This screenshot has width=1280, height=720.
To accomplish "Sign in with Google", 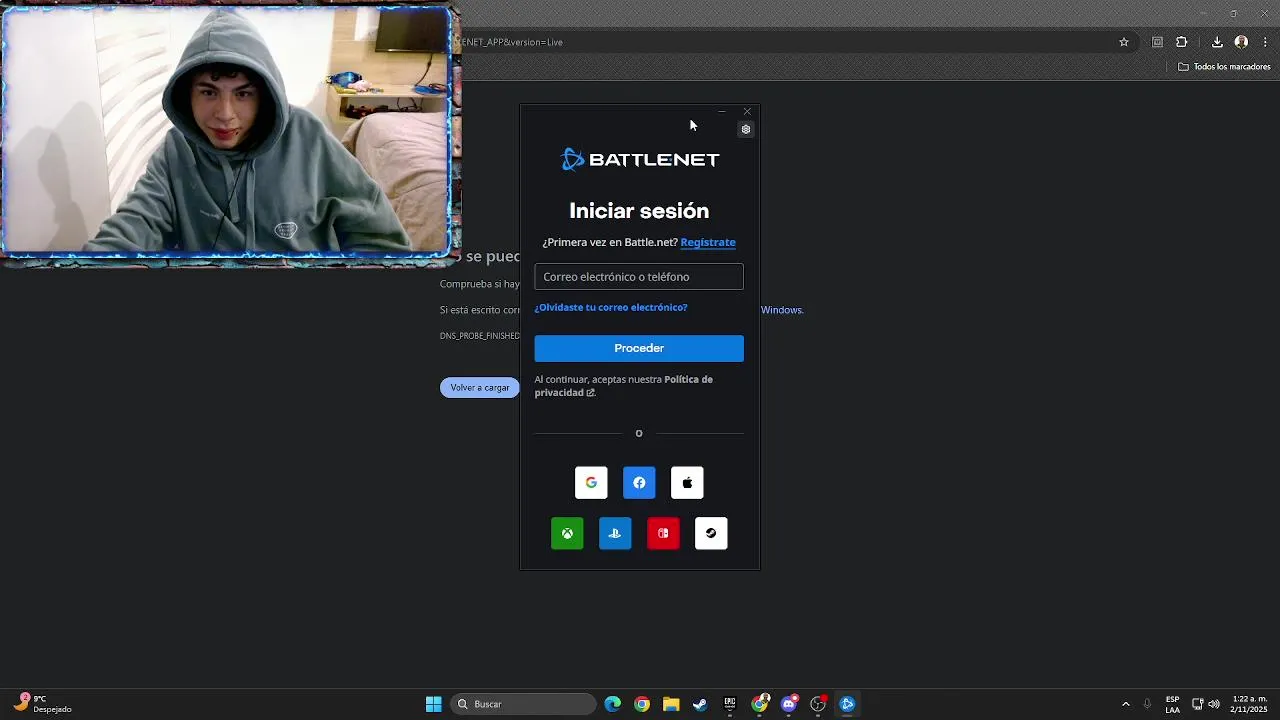I will point(591,482).
